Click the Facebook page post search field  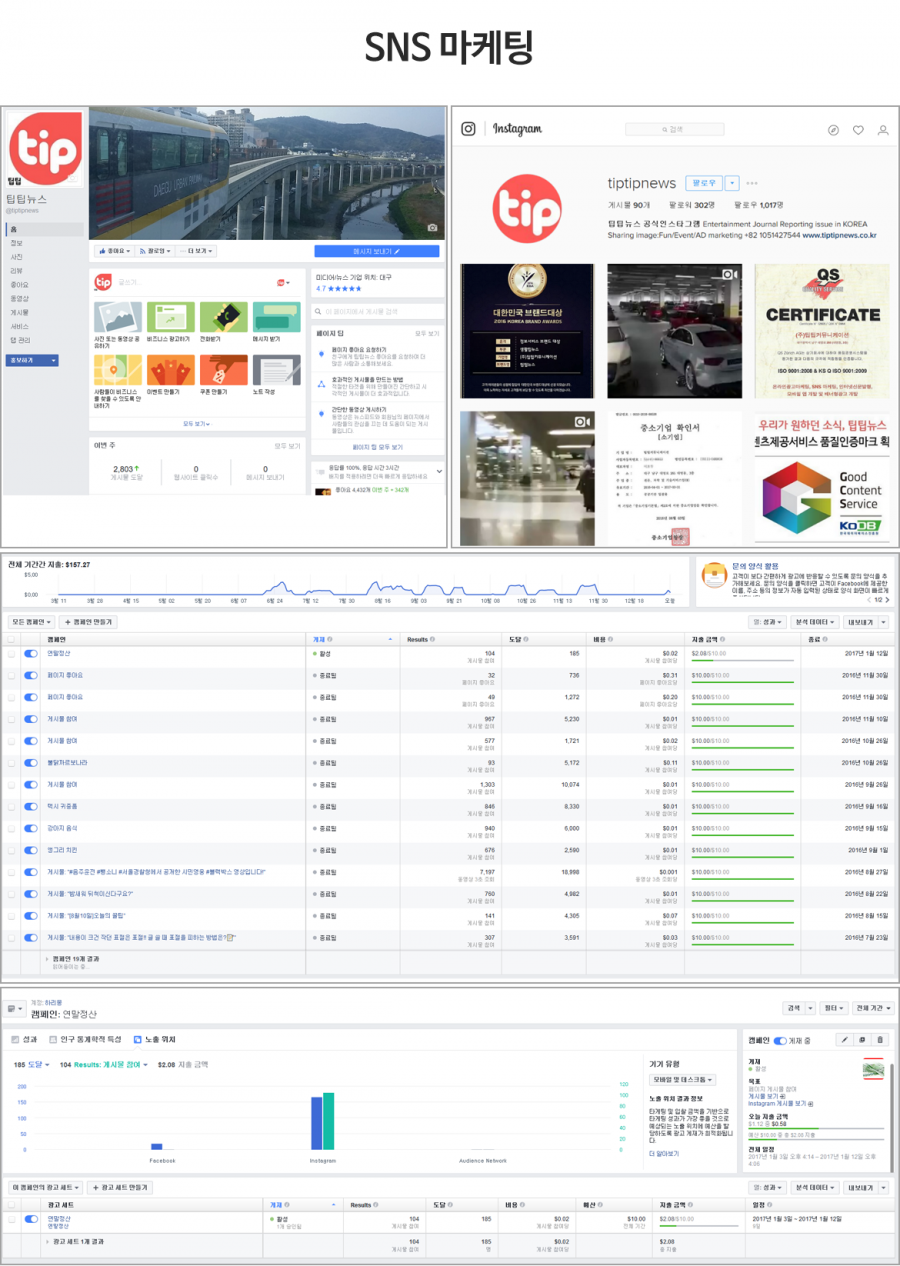pos(377,311)
